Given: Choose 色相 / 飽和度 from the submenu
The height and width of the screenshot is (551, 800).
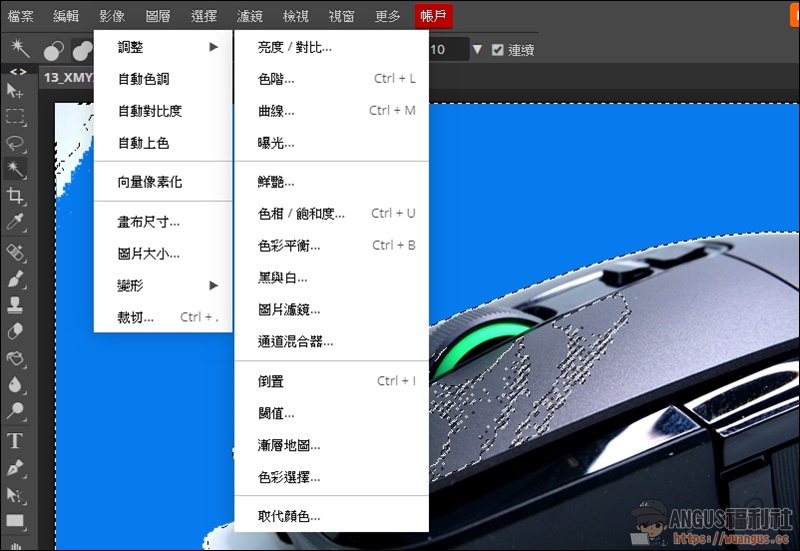Looking at the screenshot, I should 301,213.
